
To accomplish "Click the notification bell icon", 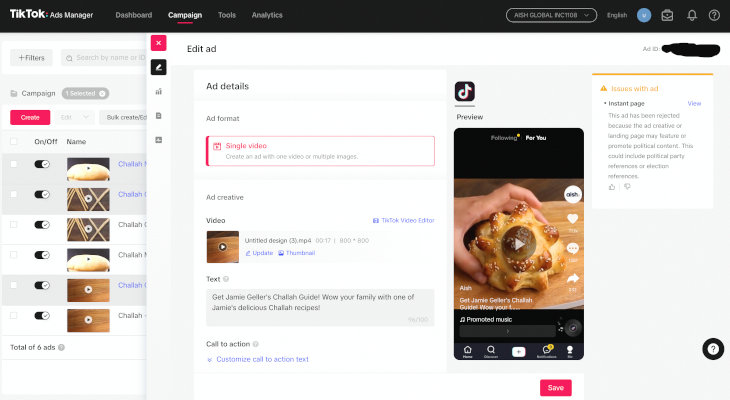I will coord(691,15).
